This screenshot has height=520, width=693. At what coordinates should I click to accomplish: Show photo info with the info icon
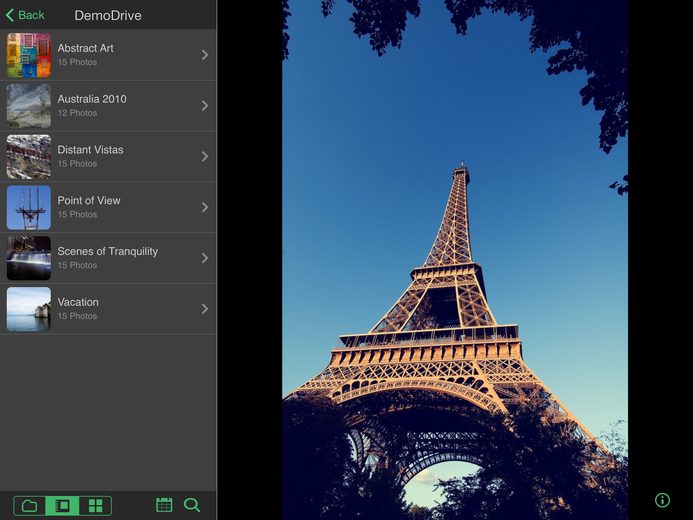[662, 500]
